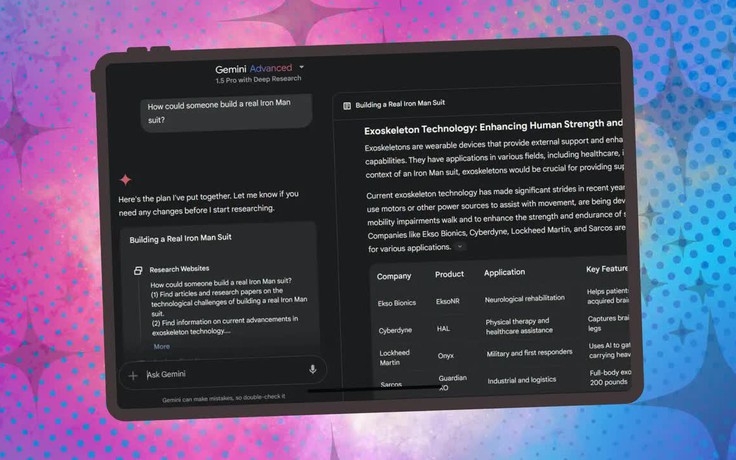Select the Company column header

tap(394, 275)
